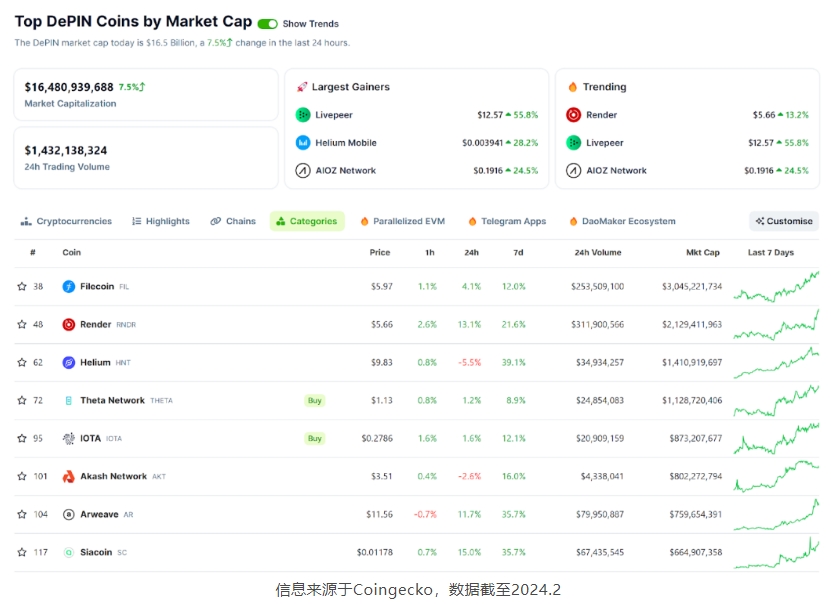This screenshot has height=604, width=831.
Task: Click the IOTA coin logo
Action: (x=69, y=438)
